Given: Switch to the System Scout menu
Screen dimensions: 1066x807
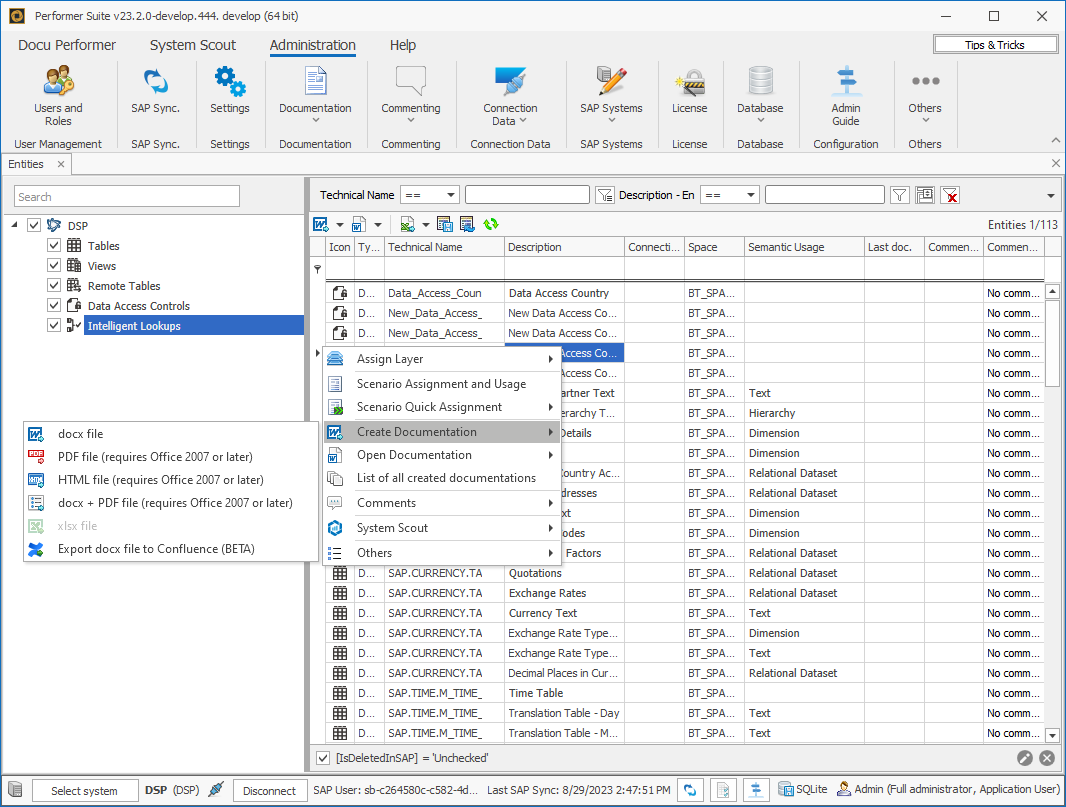Looking at the screenshot, I should click(192, 45).
